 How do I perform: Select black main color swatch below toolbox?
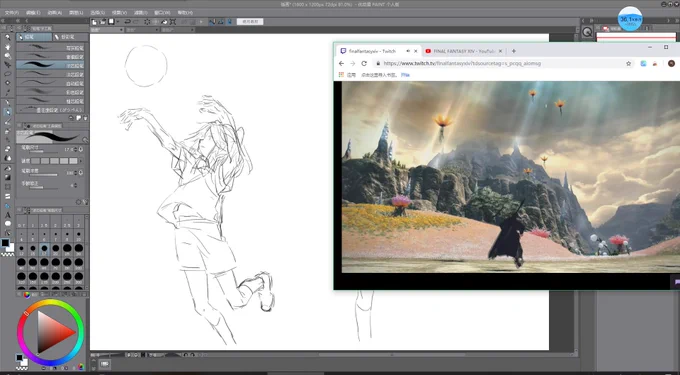coord(5,243)
